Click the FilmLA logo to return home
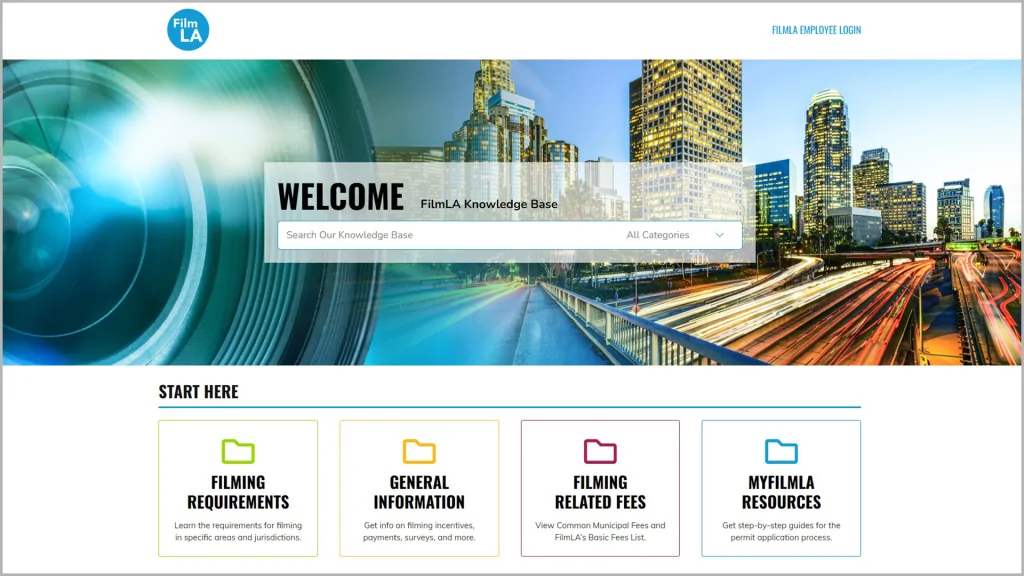Image resolution: width=1024 pixels, height=576 pixels. [x=187, y=29]
